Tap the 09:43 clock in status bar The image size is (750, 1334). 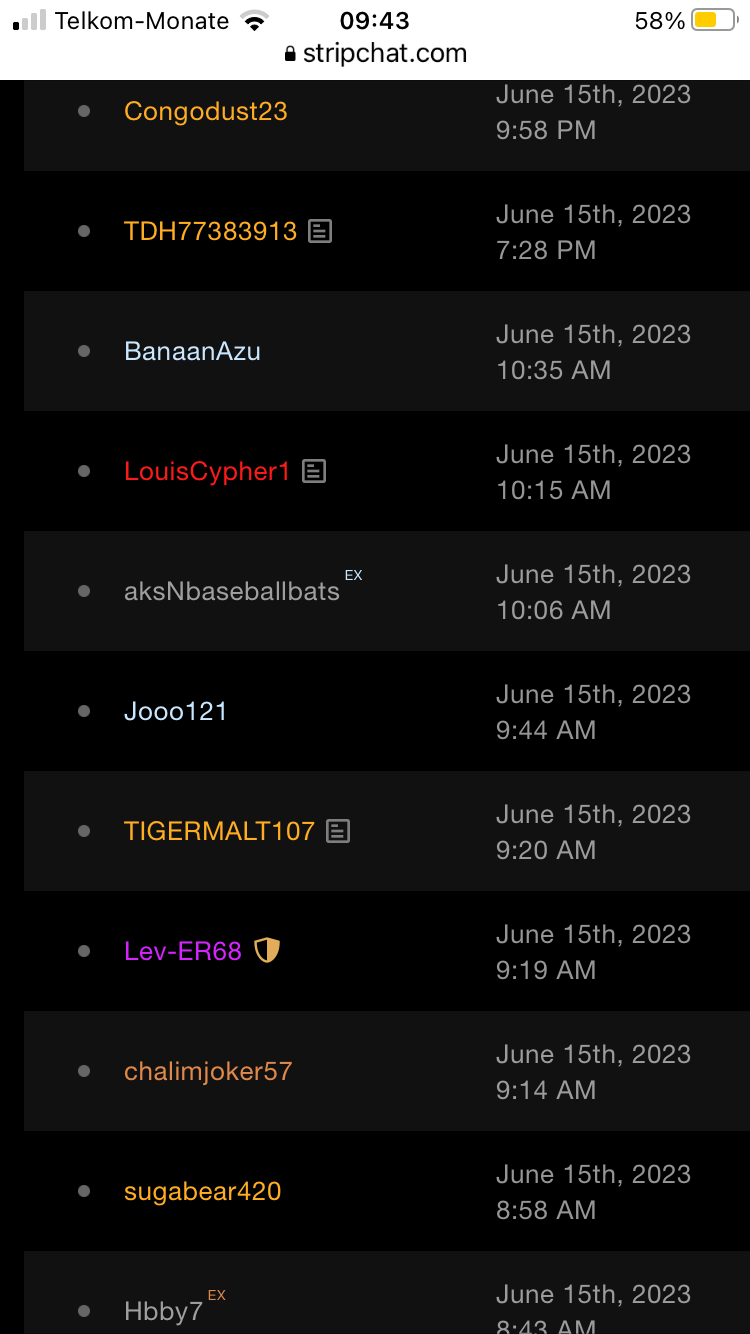pos(374,20)
